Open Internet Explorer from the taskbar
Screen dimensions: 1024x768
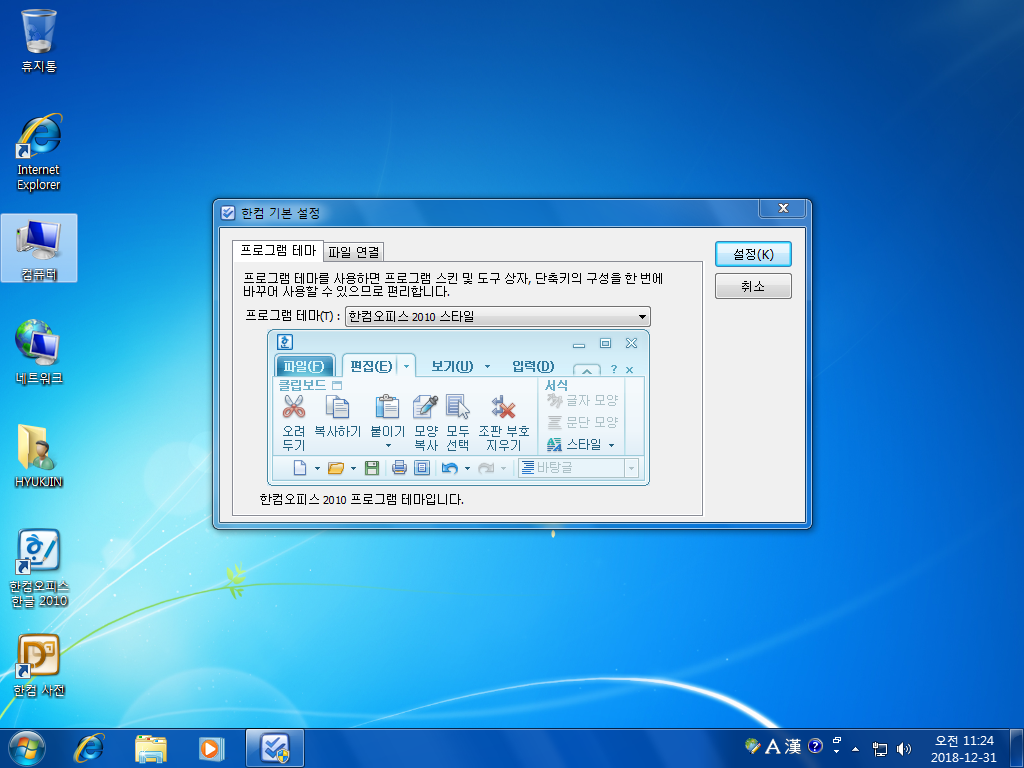point(89,748)
